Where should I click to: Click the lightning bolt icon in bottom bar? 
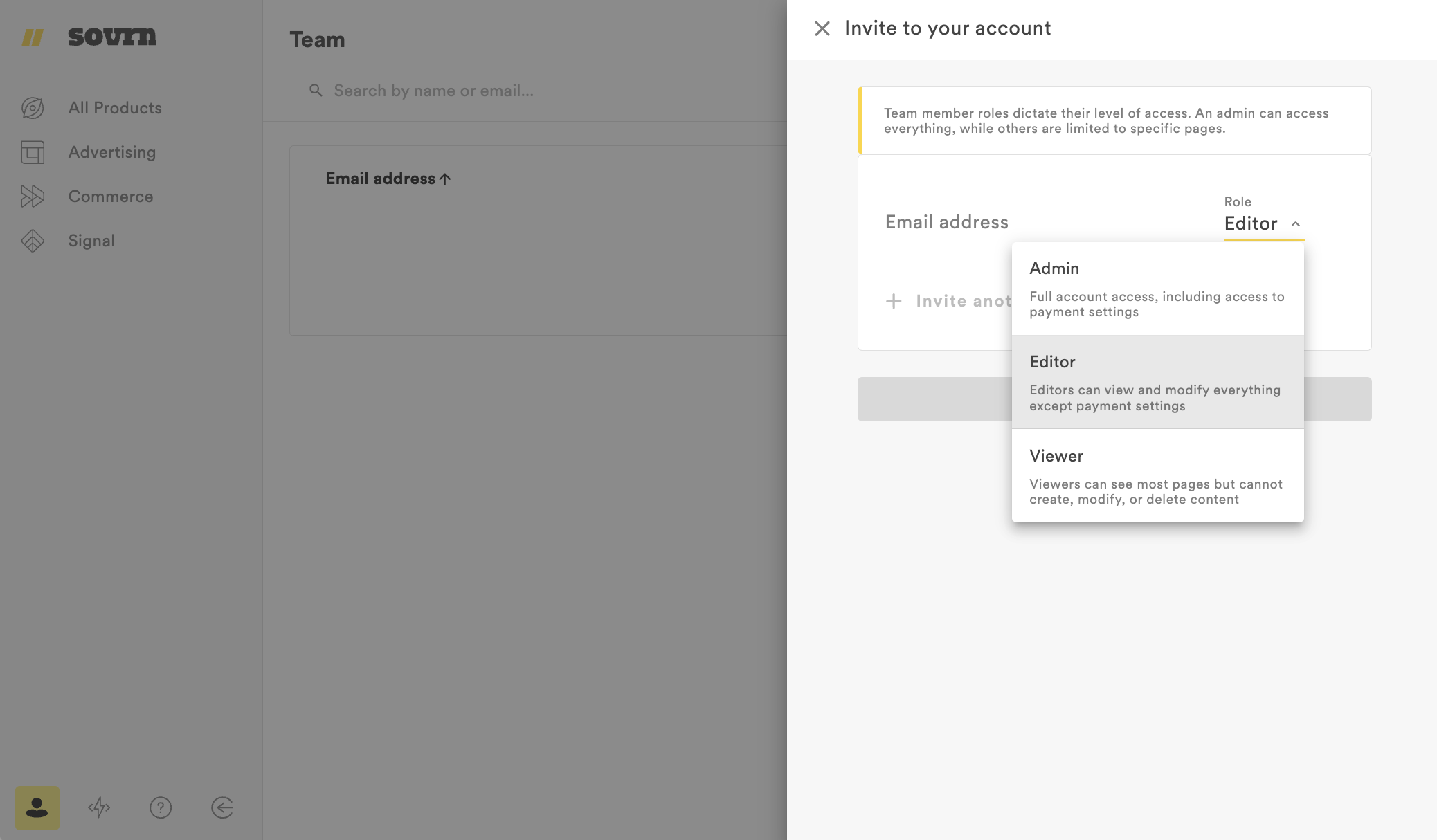98,807
